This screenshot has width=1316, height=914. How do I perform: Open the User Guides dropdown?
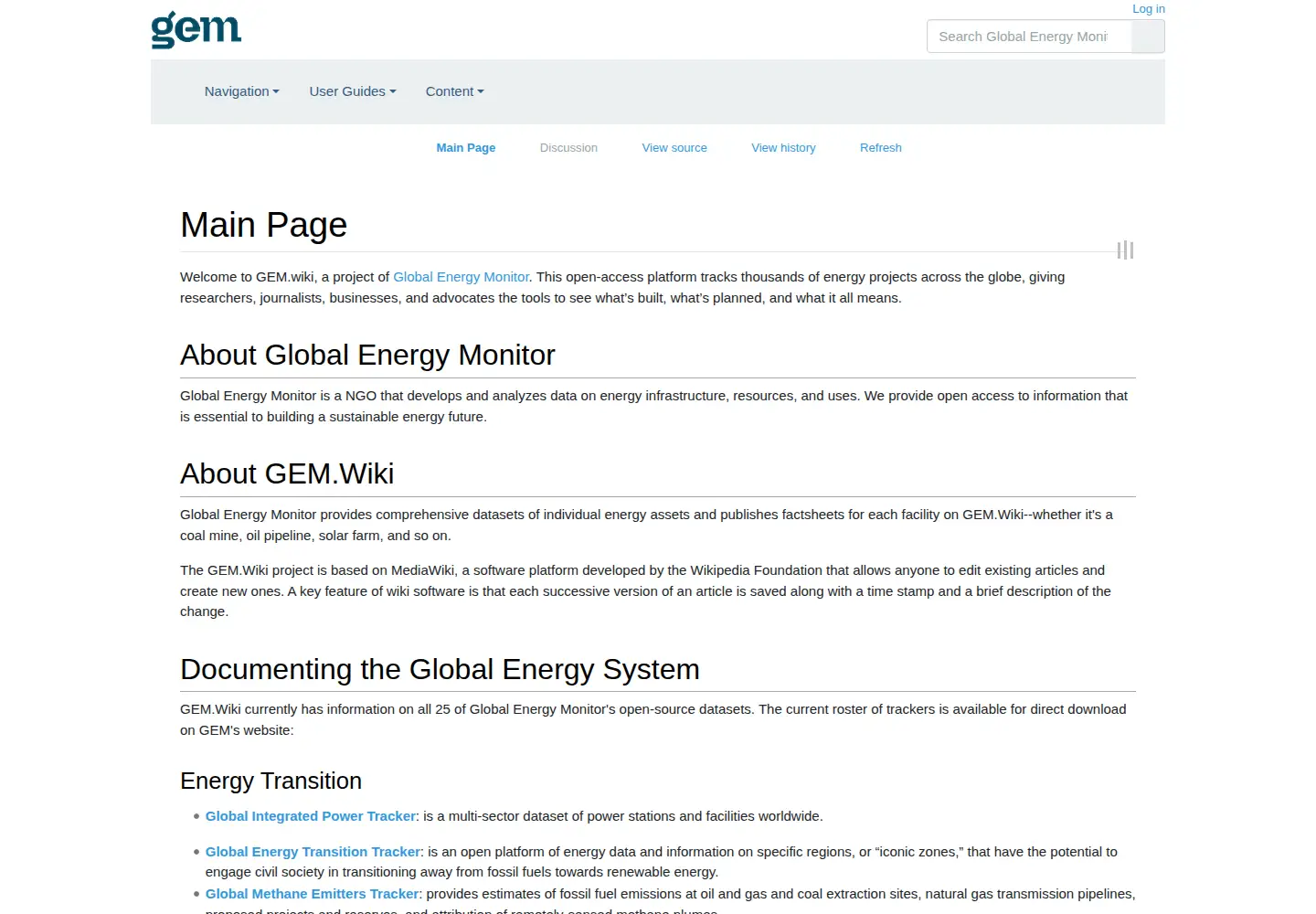click(353, 91)
